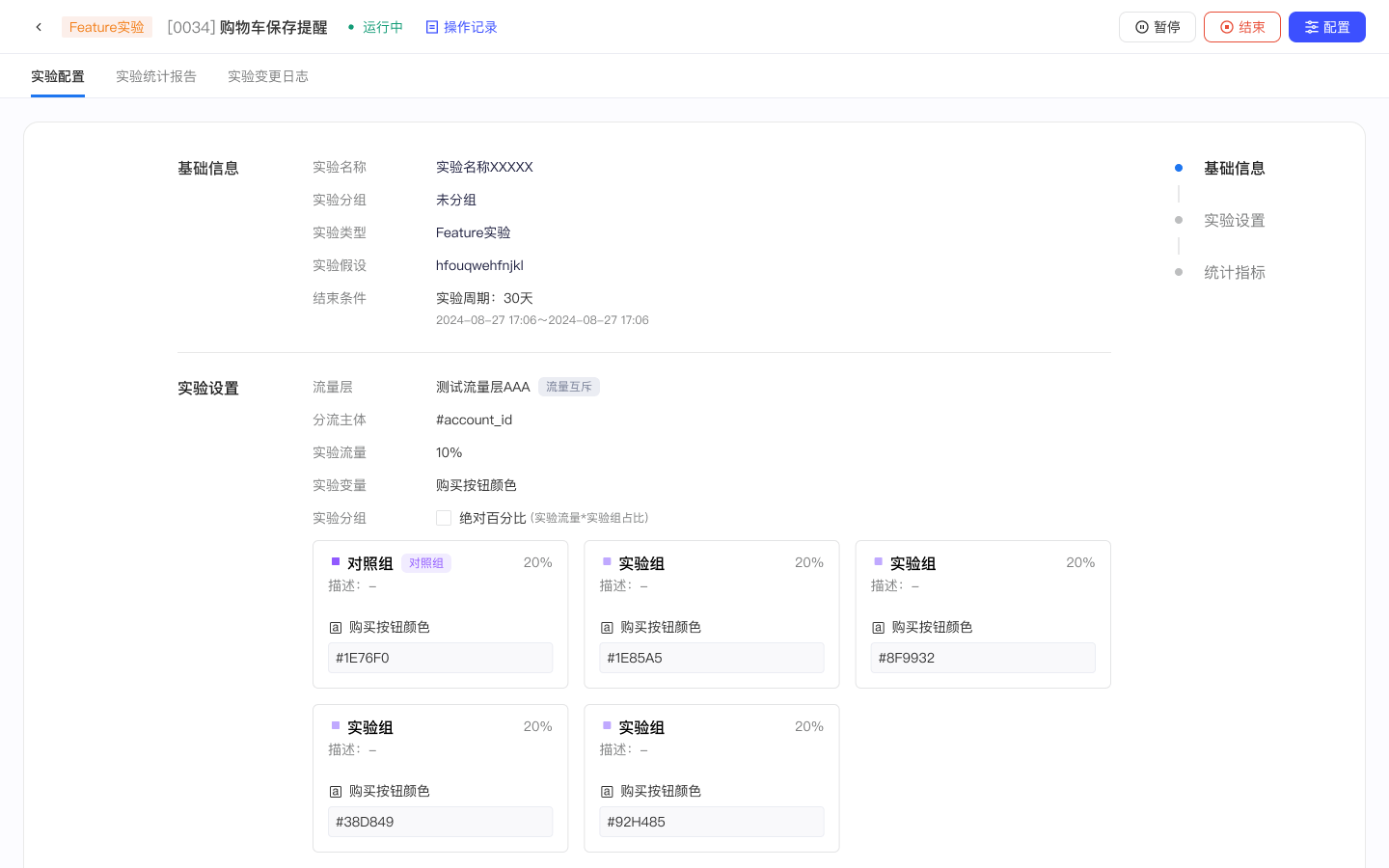Viewport: 1389px width, 868px height.
Task: Jump to 实验设置 anchor section
Action: (1235, 220)
